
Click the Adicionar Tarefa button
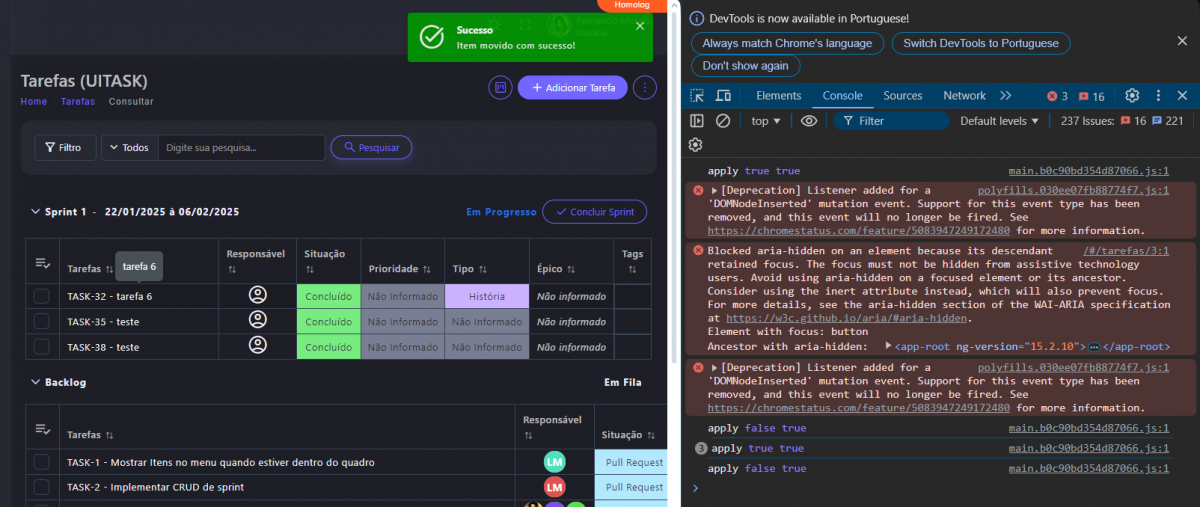pos(573,88)
